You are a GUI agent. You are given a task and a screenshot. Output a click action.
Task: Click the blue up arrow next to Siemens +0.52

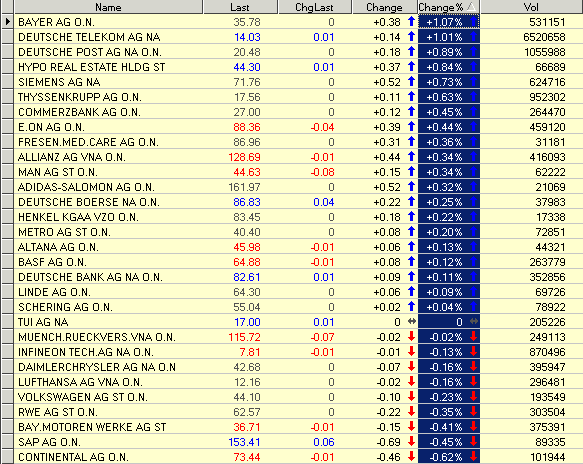[411, 81]
